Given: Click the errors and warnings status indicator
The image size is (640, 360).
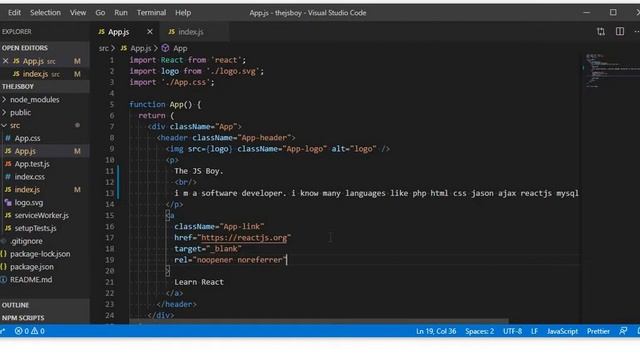Looking at the screenshot, I should pos(29,331).
